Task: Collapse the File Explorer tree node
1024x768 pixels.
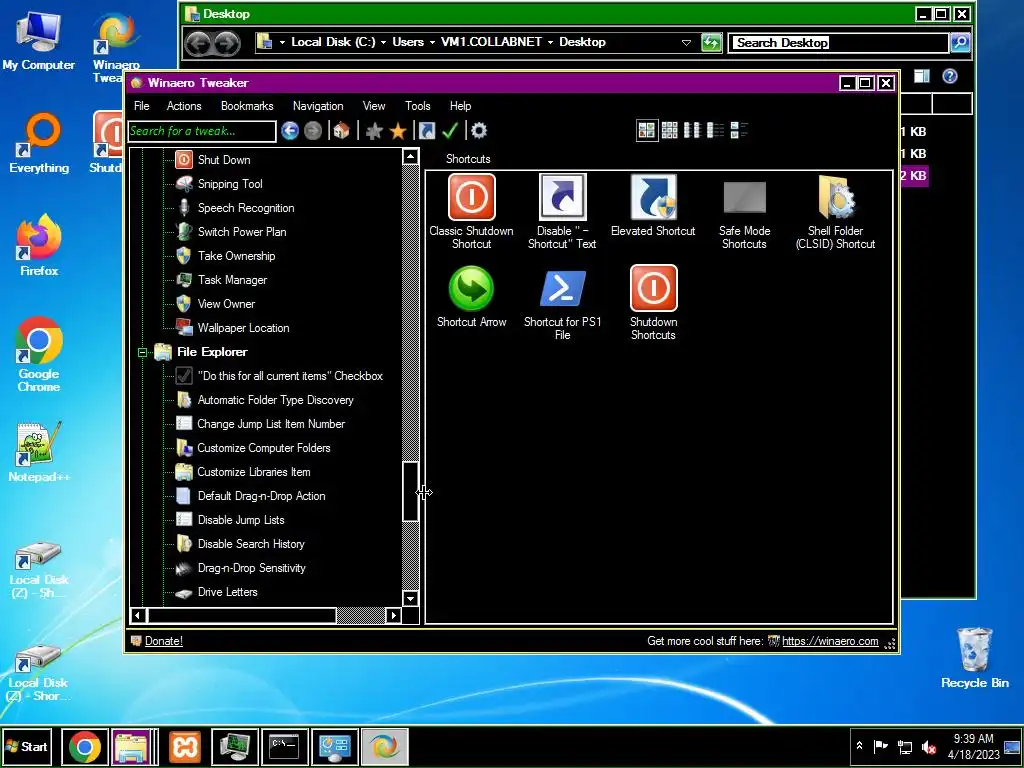Action: [x=143, y=353]
